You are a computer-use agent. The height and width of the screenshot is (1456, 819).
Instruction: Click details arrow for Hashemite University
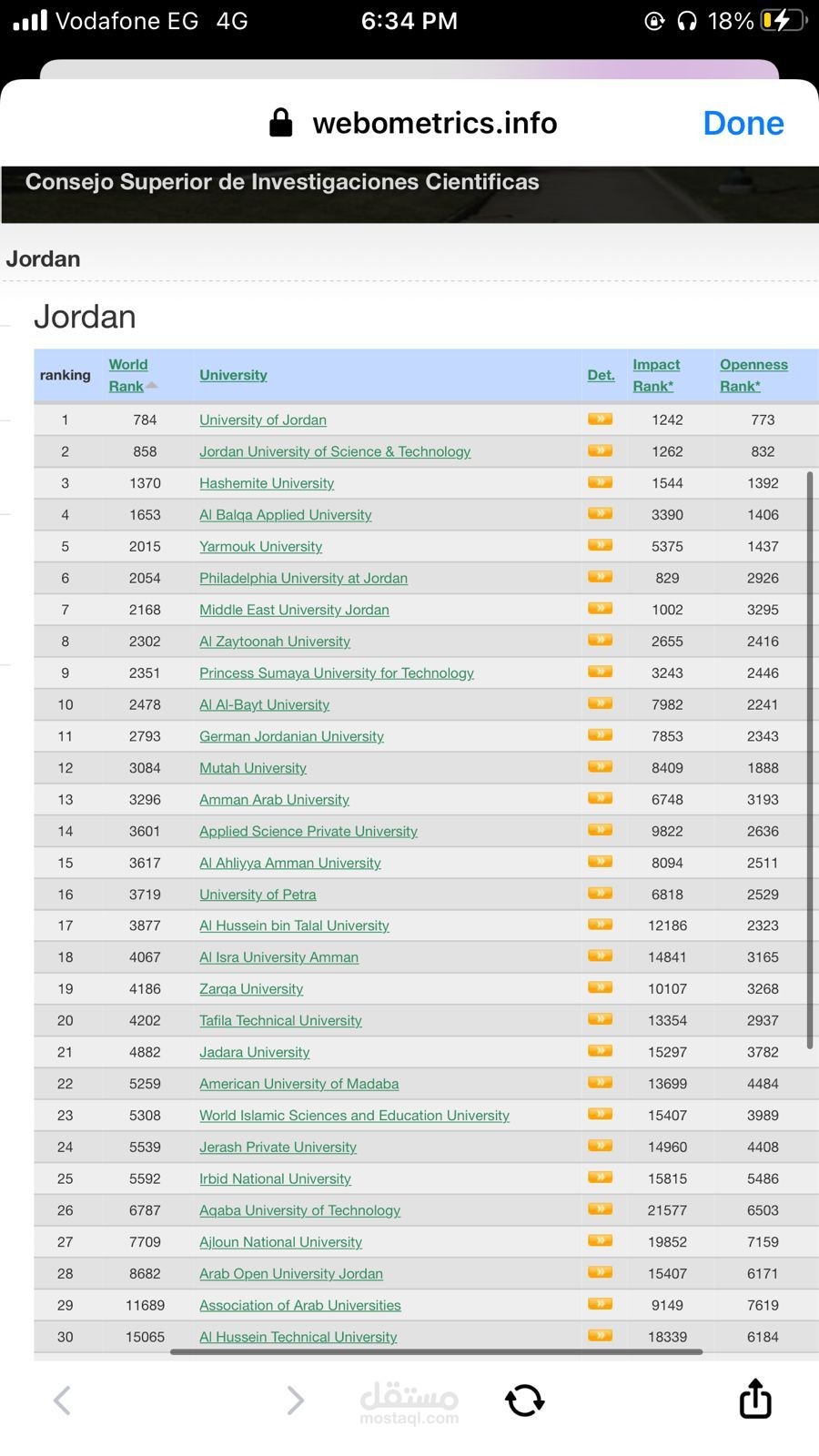tap(600, 482)
